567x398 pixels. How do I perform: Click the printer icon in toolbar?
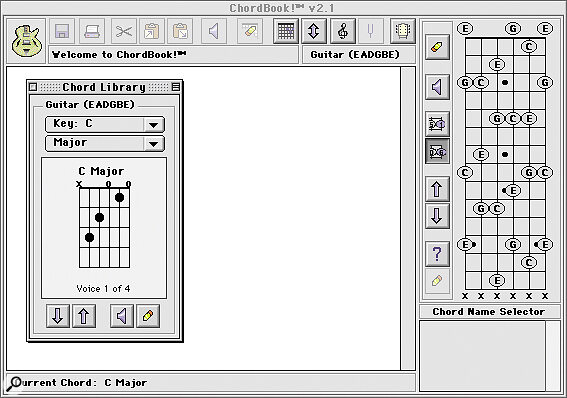[92, 31]
